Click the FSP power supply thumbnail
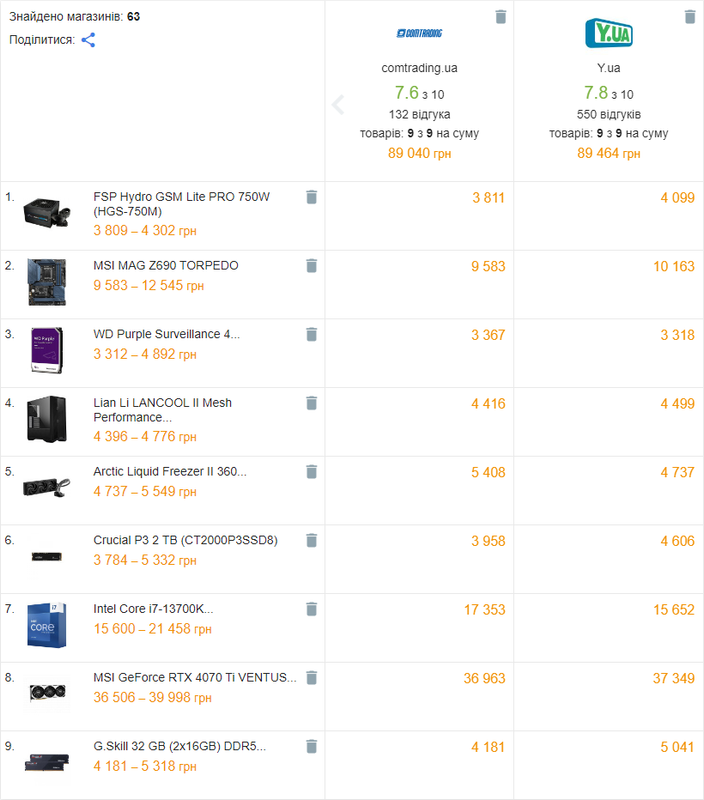This screenshot has height=800, width=704. point(46,213)
